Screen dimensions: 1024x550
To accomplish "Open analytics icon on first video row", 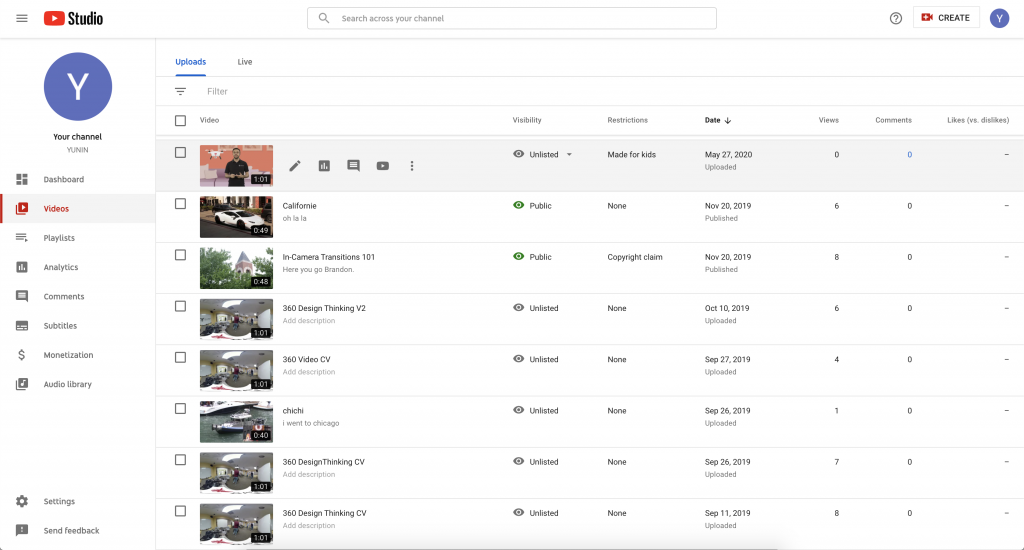I will click(x=324, y=166).
